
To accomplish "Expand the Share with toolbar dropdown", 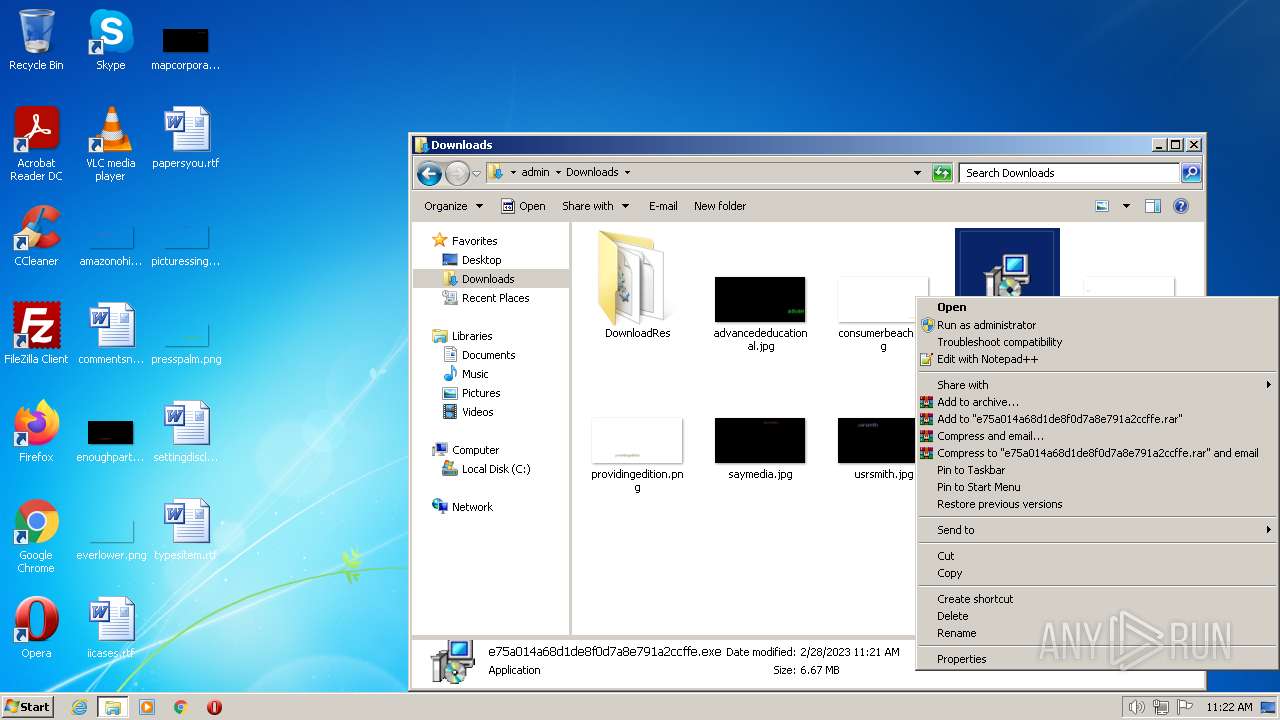I will tap(596, 206).
